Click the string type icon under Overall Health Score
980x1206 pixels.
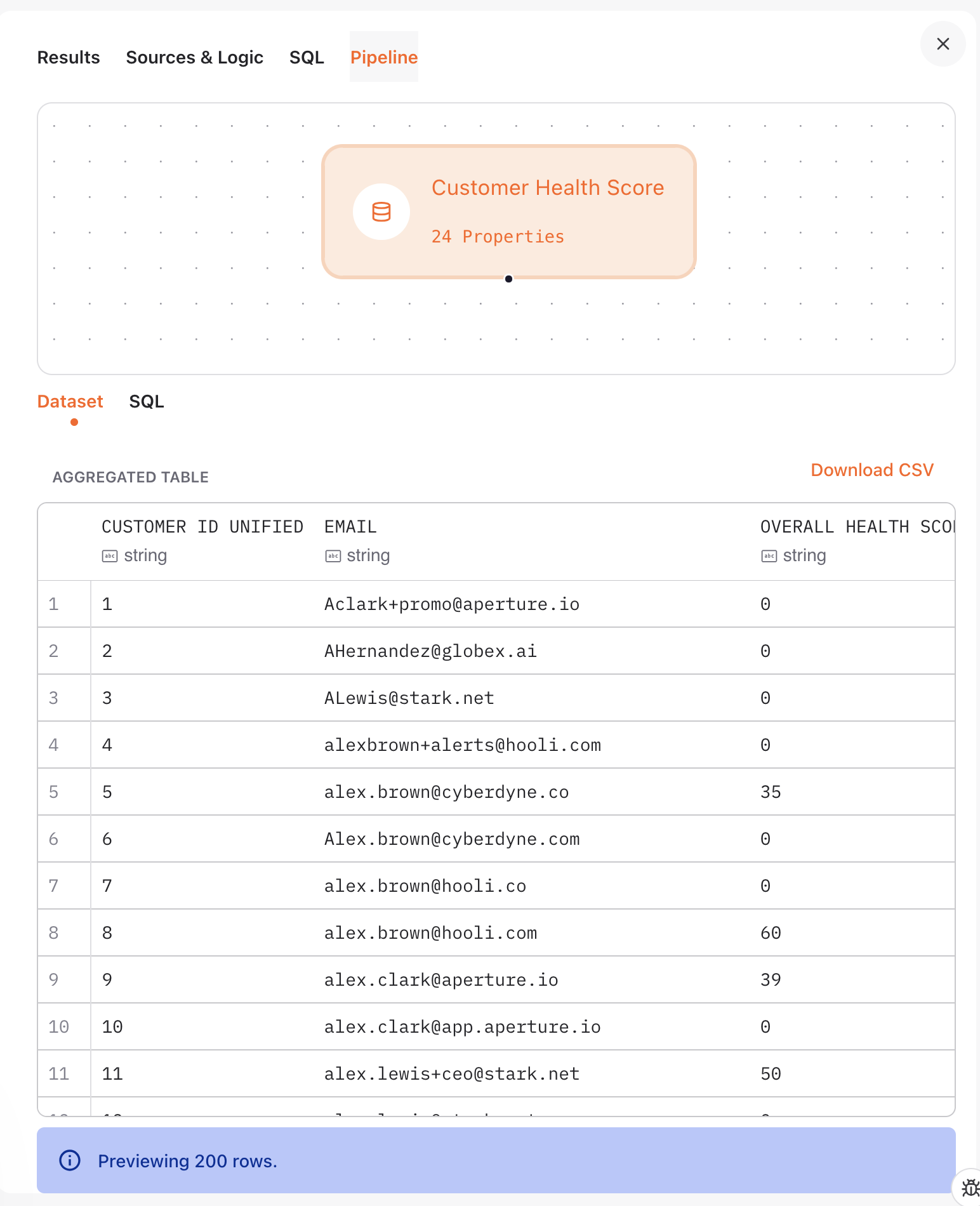click(769, 556)
